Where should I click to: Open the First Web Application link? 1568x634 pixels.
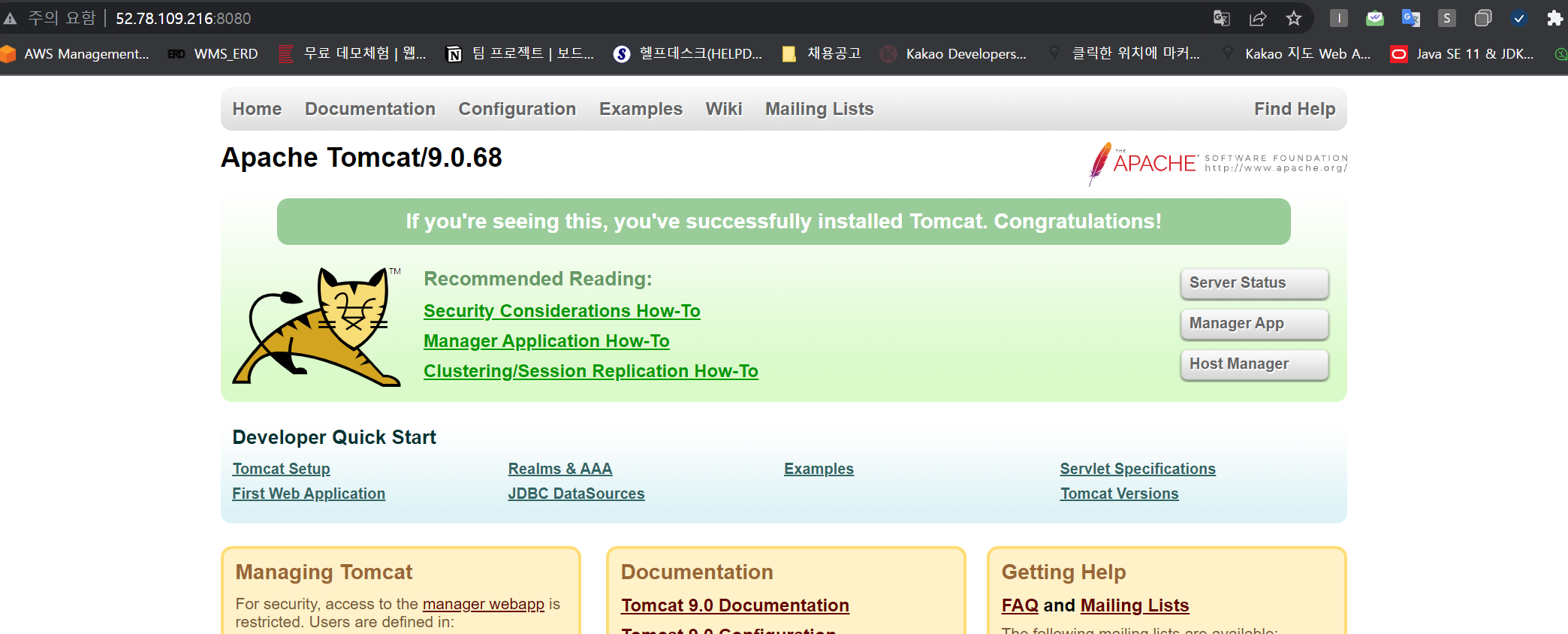tap(309, 494)
